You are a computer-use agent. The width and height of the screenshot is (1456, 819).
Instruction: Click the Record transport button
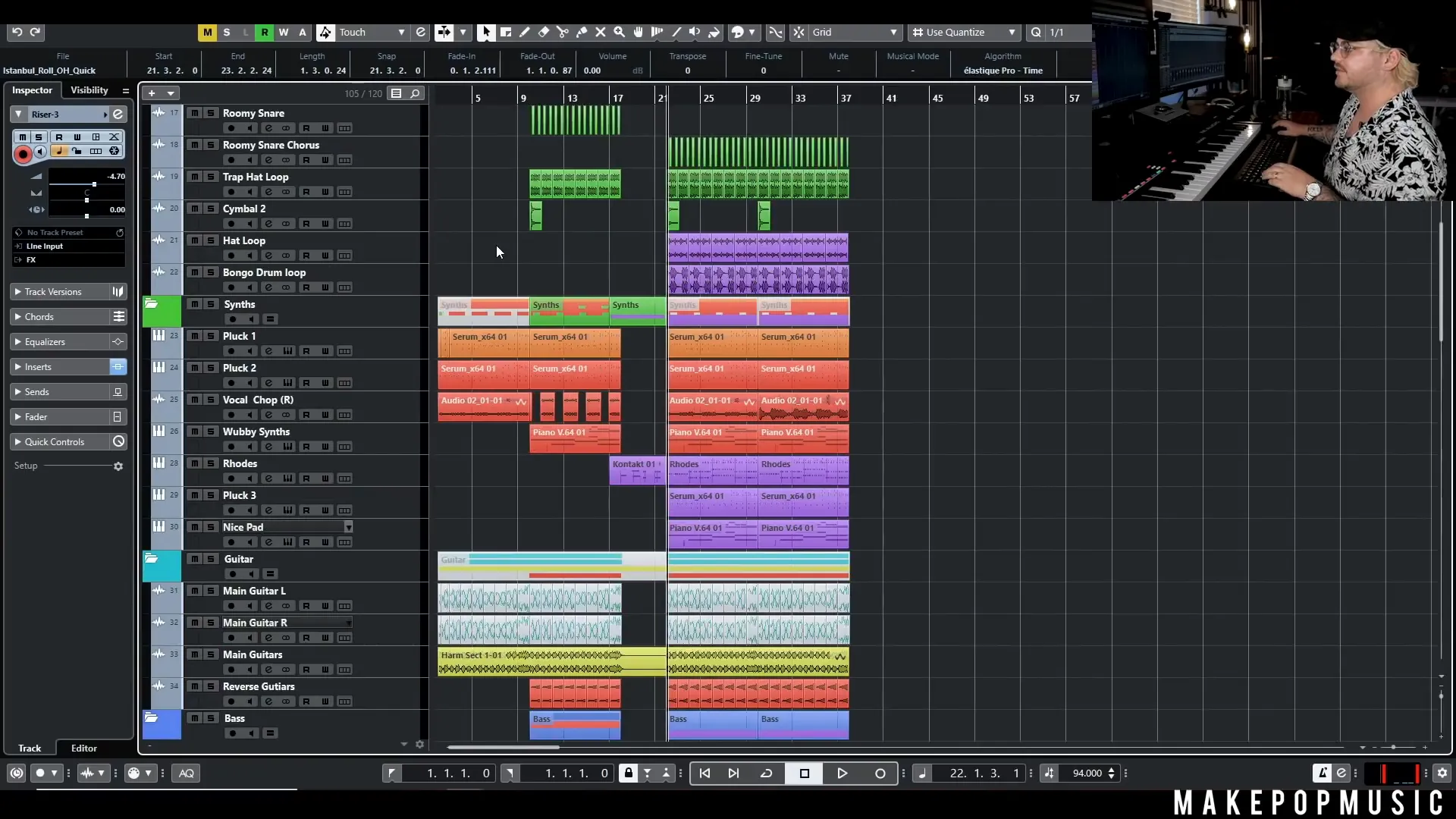[880, 773]
